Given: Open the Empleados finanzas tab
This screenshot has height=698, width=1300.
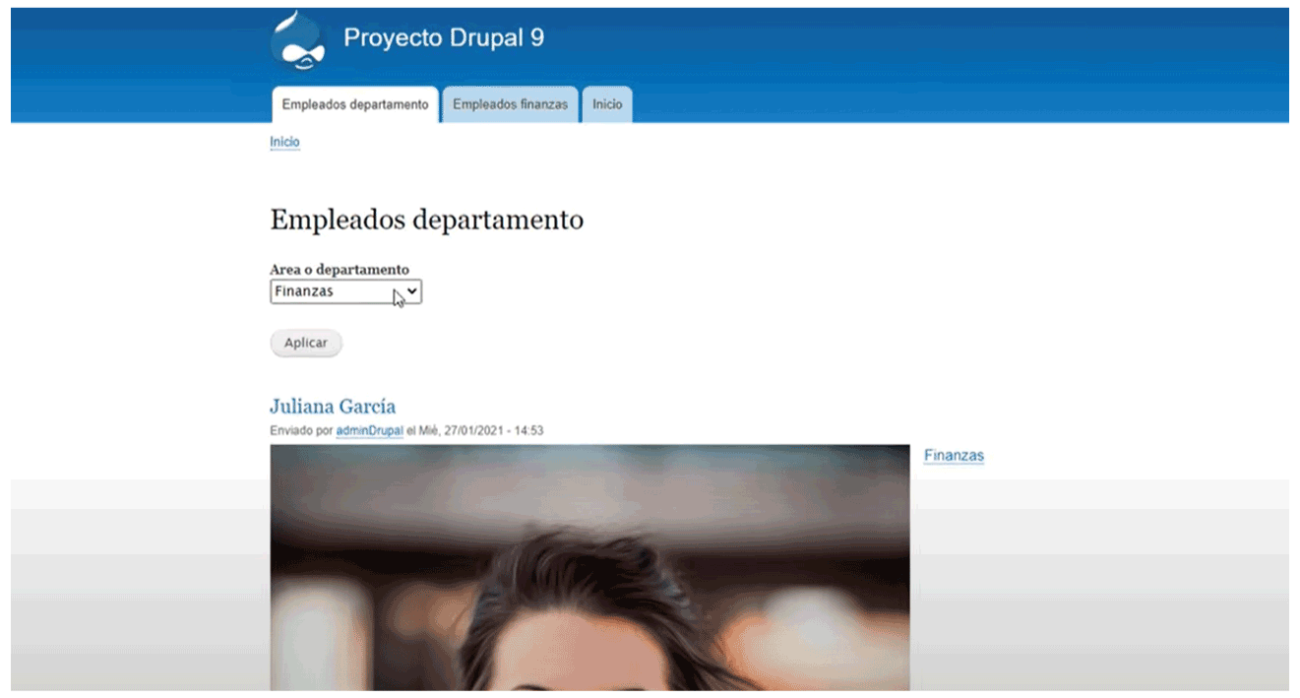Looking at the screenshot, I should [510, 104].
